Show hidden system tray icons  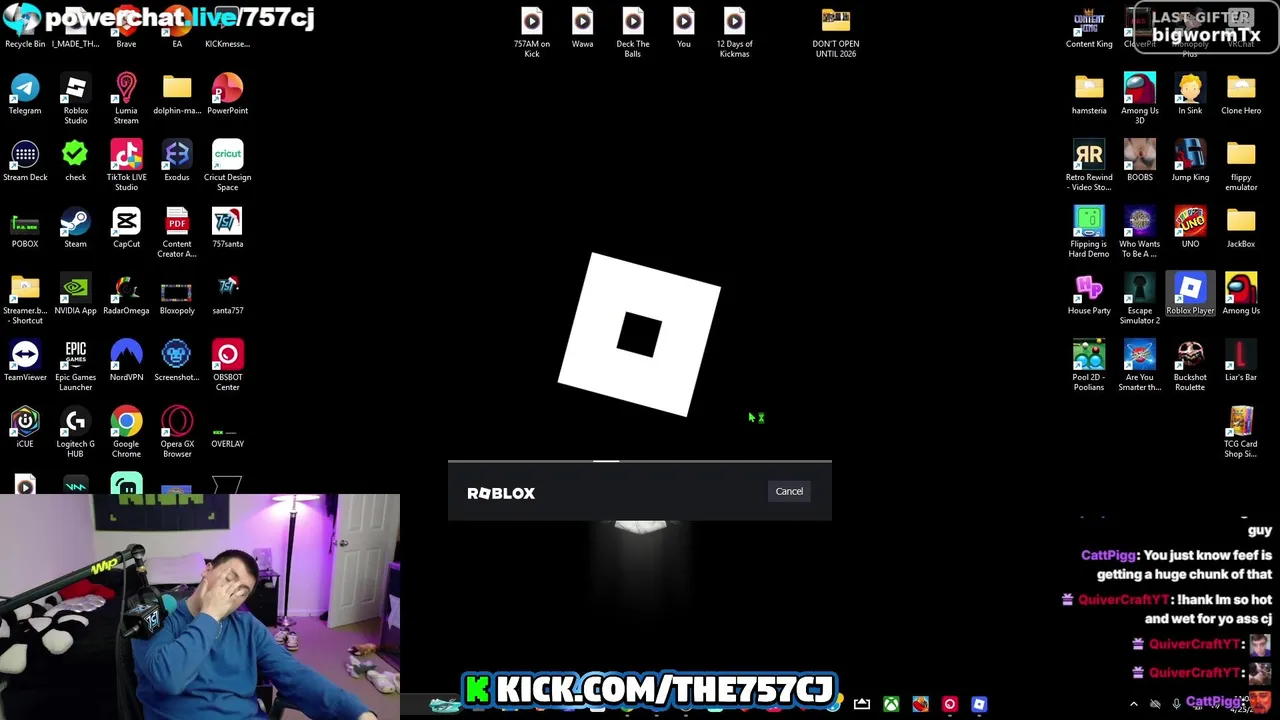tap(1133, 704)
